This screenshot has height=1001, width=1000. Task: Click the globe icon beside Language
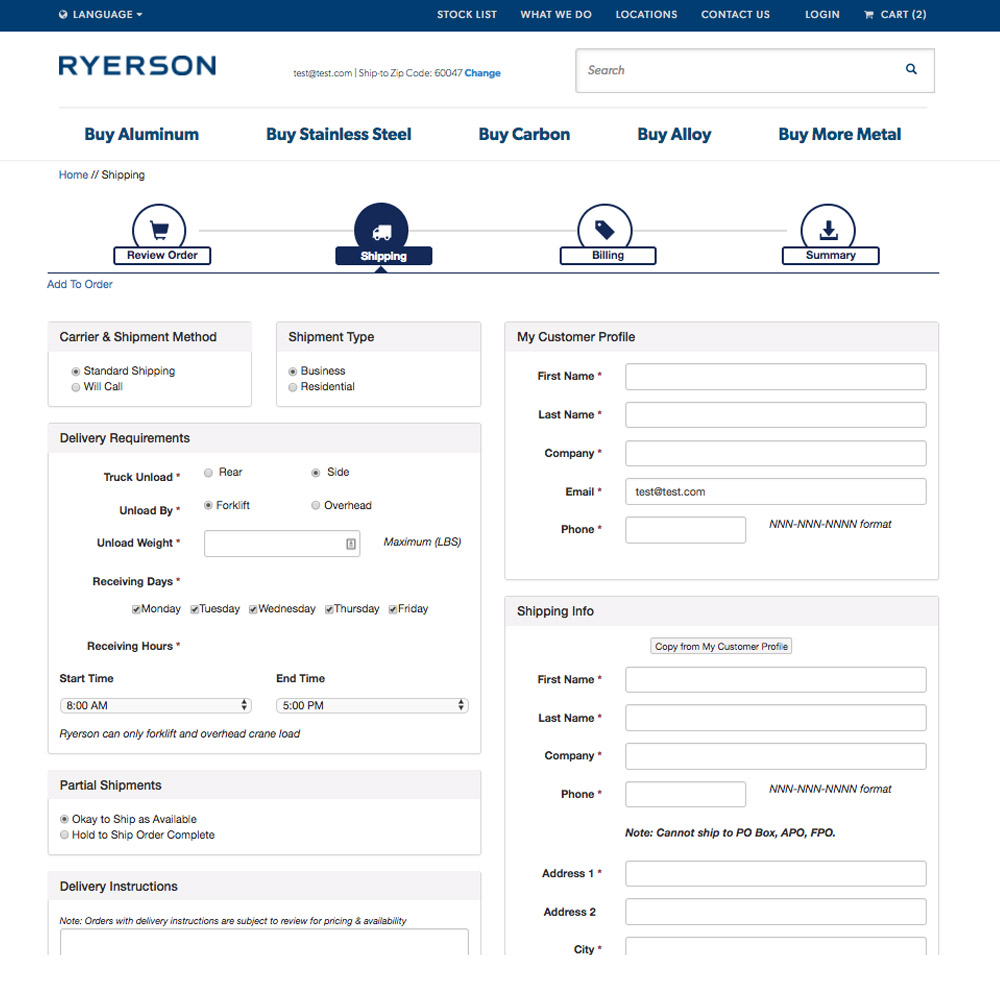point(63,14)
